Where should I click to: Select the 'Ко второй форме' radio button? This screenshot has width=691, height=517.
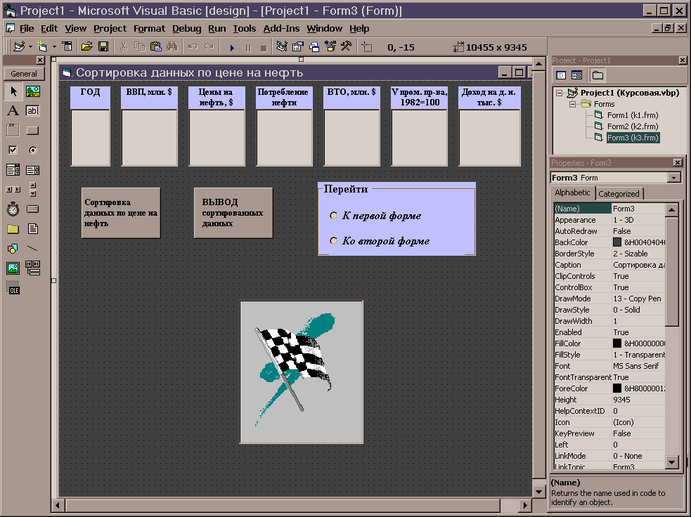coord(334,241)
